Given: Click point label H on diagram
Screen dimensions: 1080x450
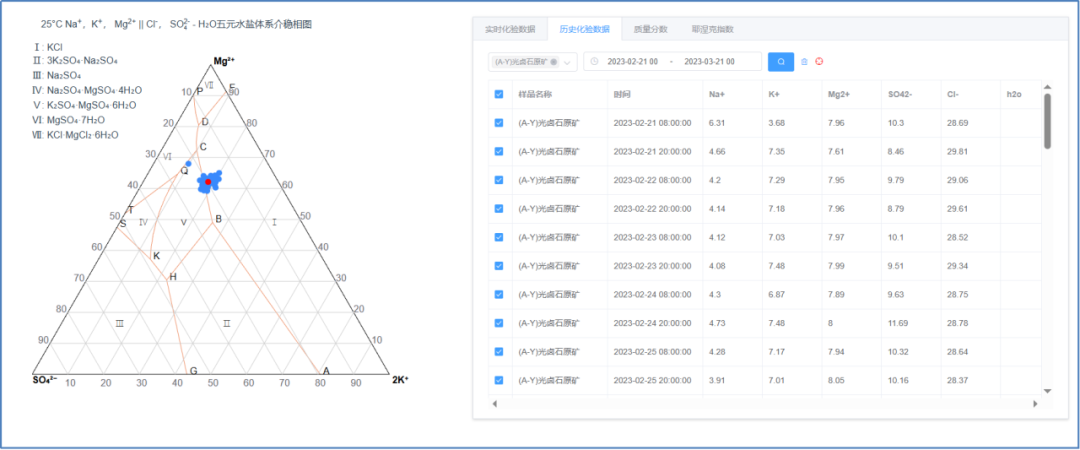Looking at the screenshot, I should [173, 277].
